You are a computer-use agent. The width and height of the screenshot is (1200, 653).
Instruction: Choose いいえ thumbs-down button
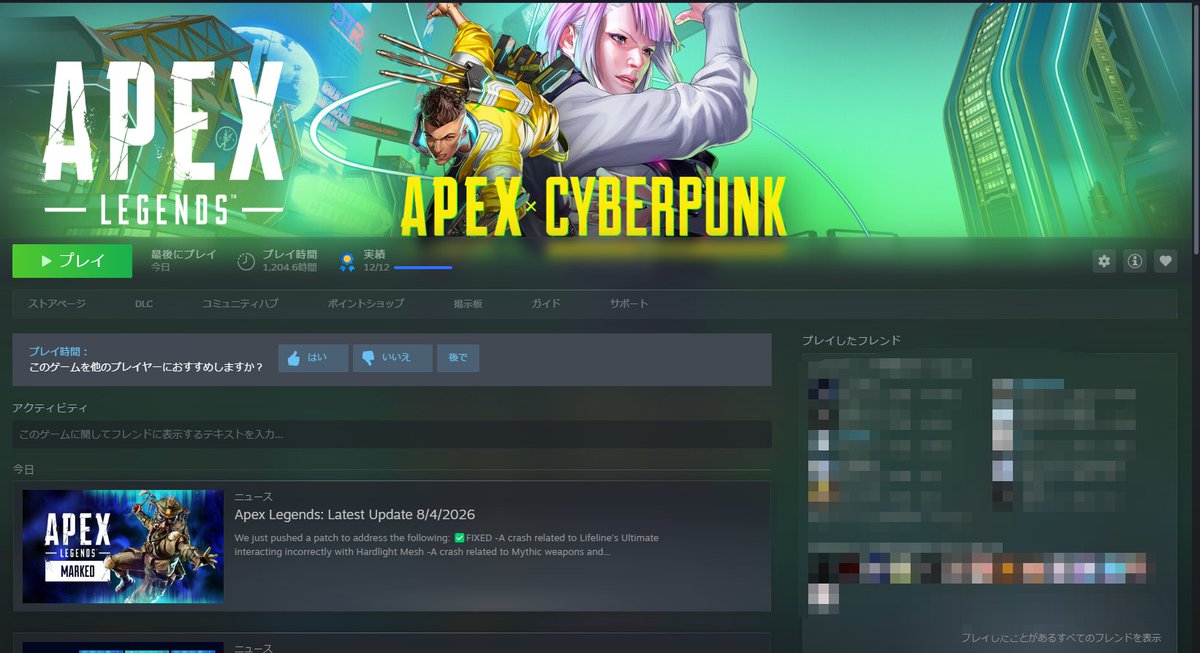[392, 358]
